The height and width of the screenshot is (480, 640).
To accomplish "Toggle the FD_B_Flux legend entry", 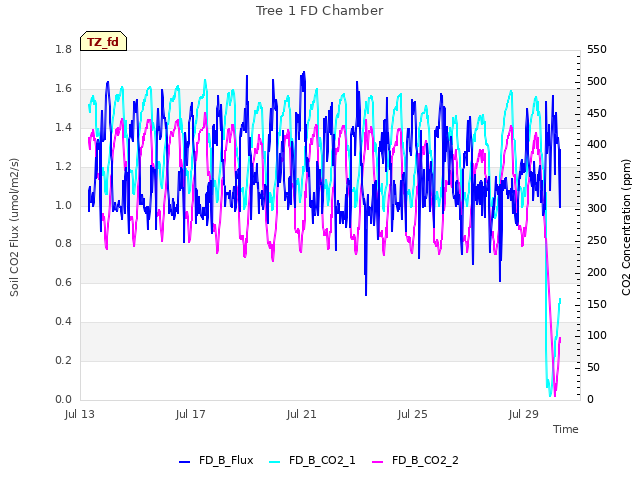I will click(216, 460).
